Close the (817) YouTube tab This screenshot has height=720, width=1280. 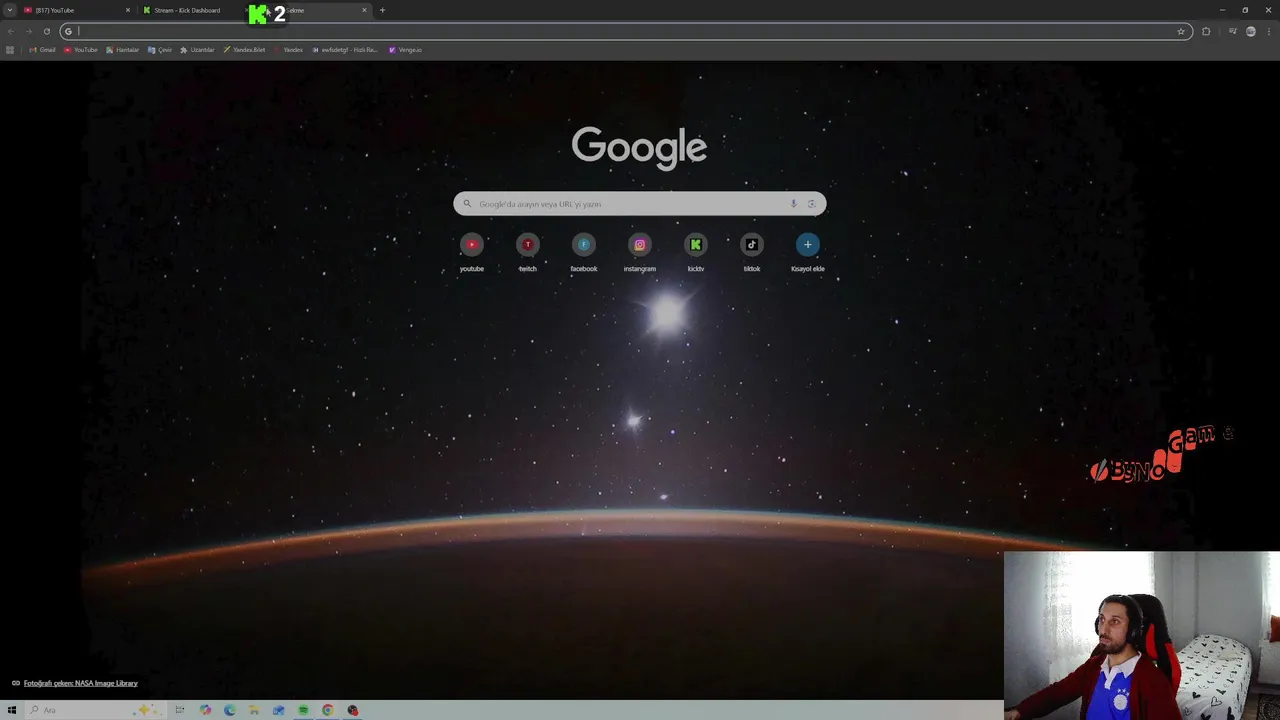pyautogui.click(x=127, y=10)
